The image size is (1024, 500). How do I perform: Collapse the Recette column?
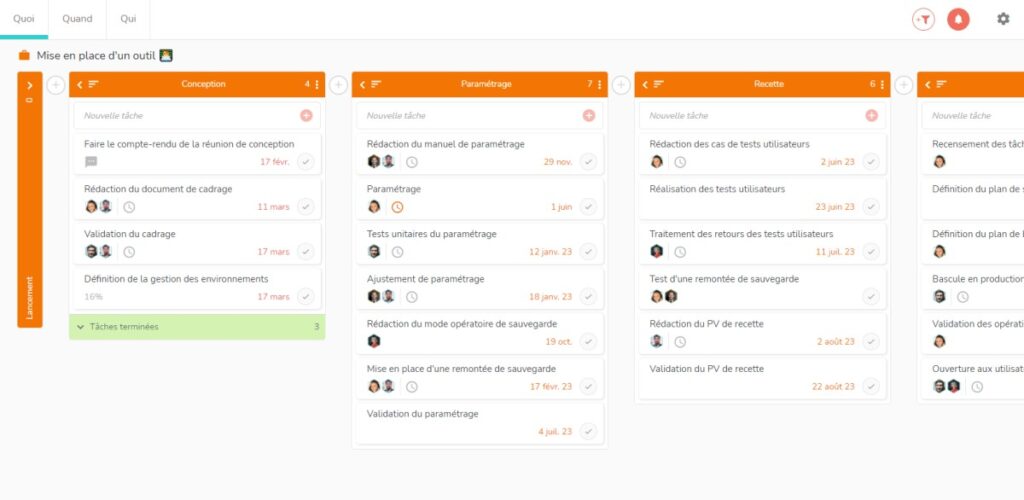click(645, 84)
